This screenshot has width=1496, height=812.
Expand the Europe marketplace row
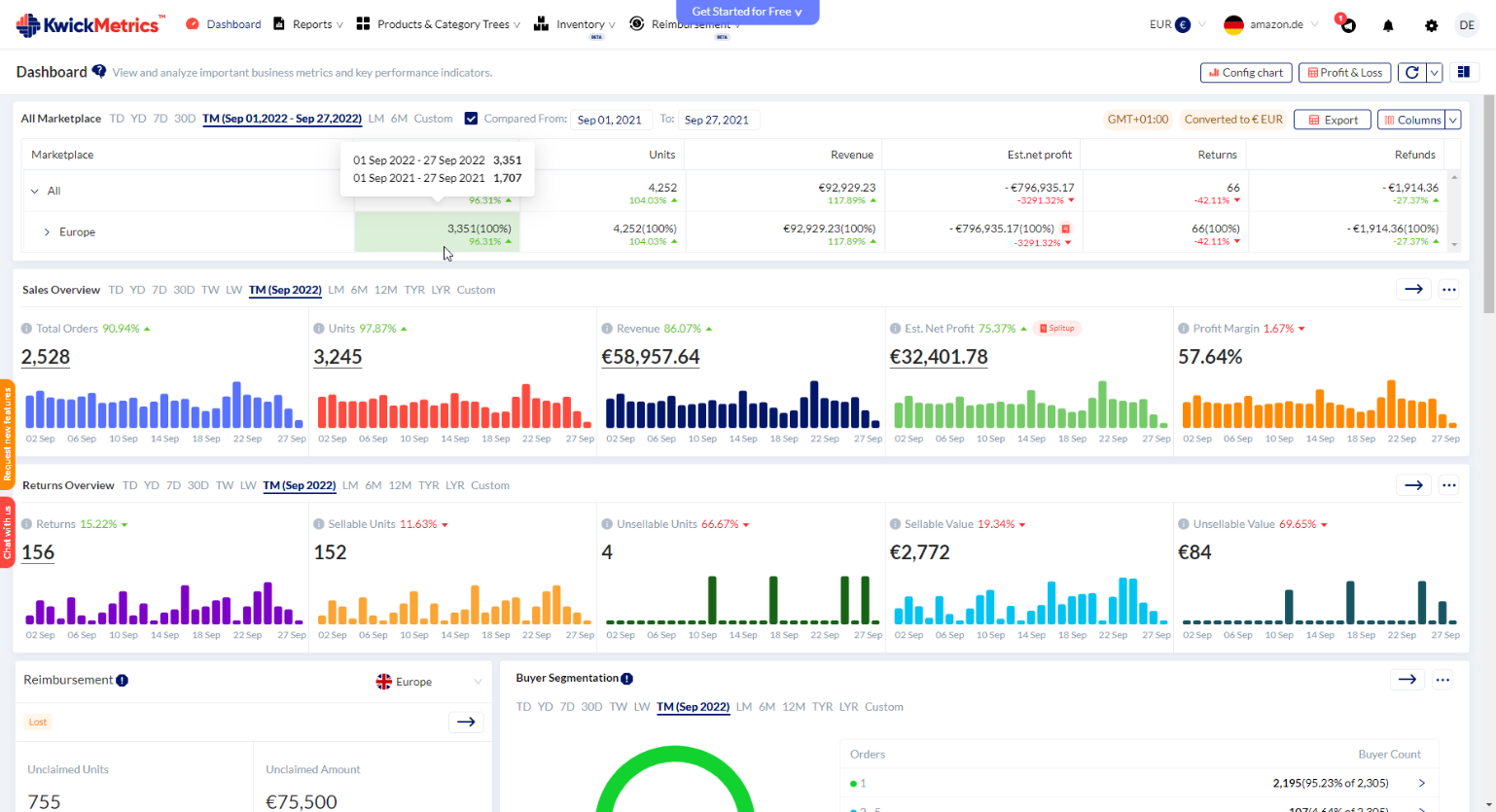point(47,231)
